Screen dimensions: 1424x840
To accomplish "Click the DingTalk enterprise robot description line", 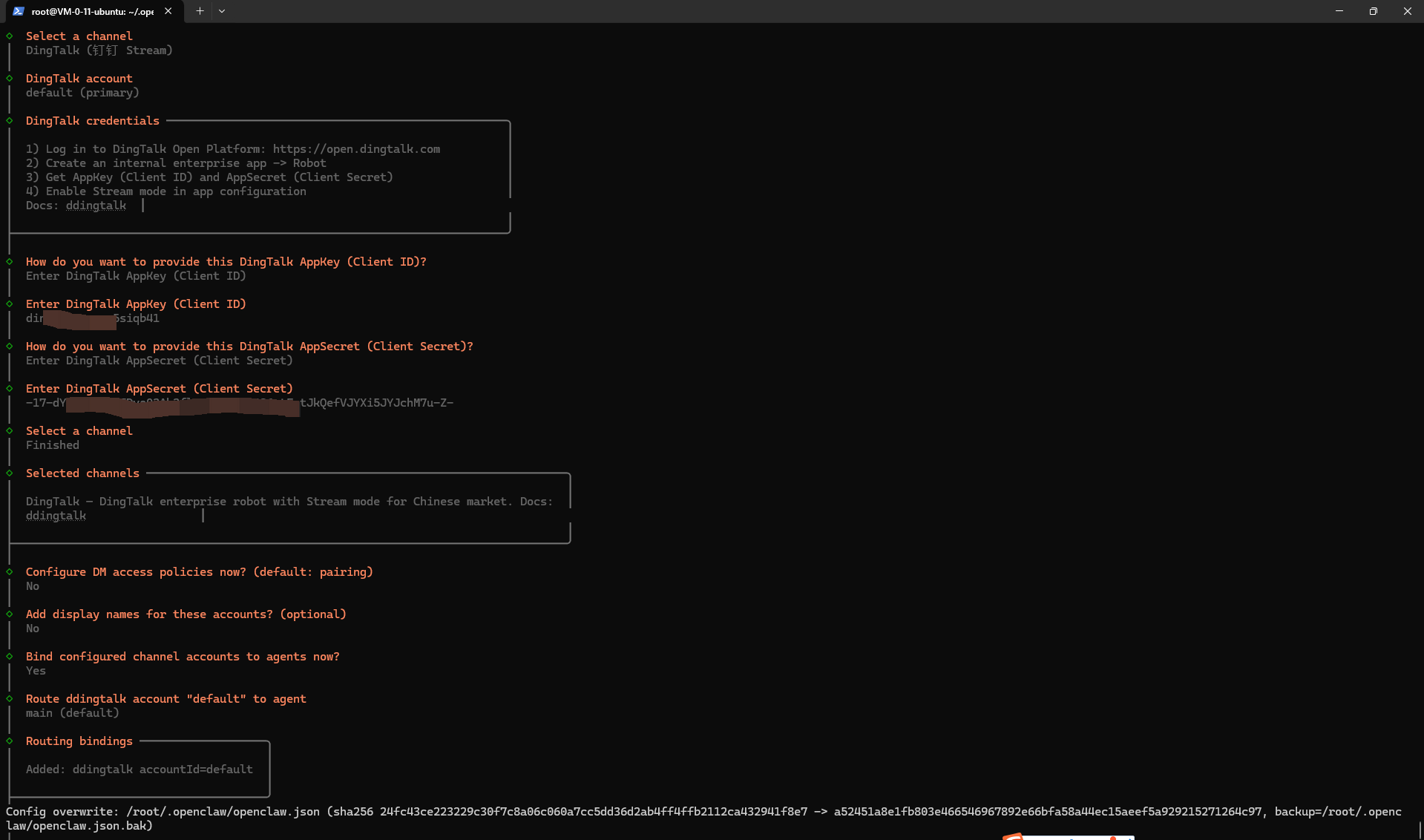I will 289,502.
